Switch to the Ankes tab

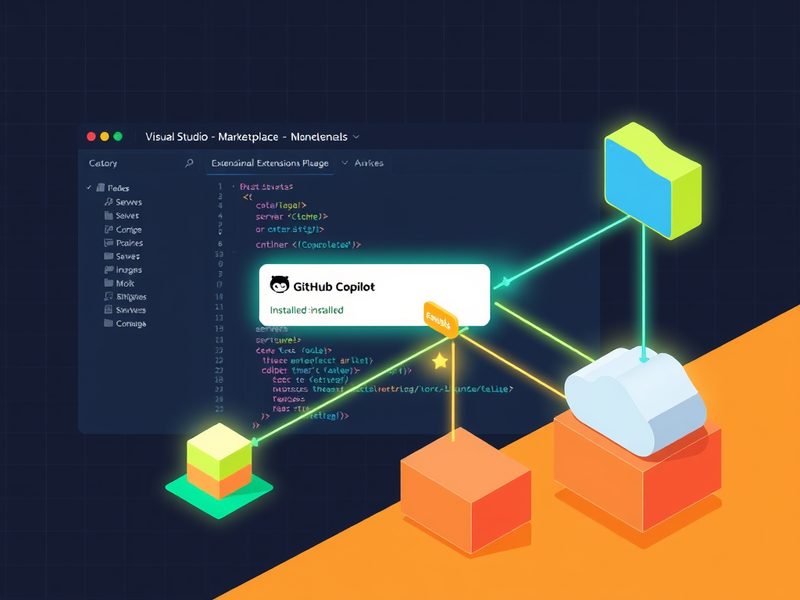click(x=369, y=163)
